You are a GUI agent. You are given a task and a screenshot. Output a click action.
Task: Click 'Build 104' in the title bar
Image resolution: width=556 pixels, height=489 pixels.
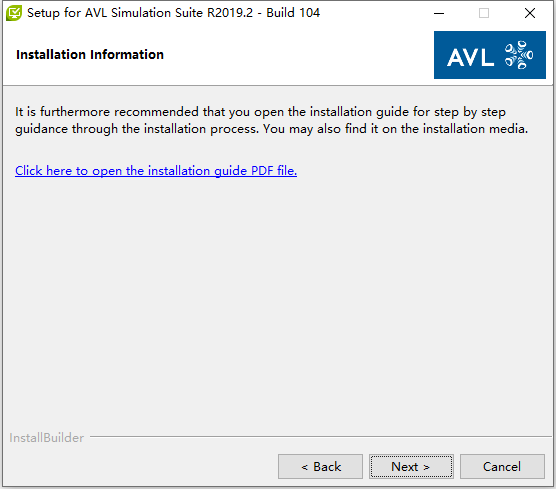tap(293, 13)
